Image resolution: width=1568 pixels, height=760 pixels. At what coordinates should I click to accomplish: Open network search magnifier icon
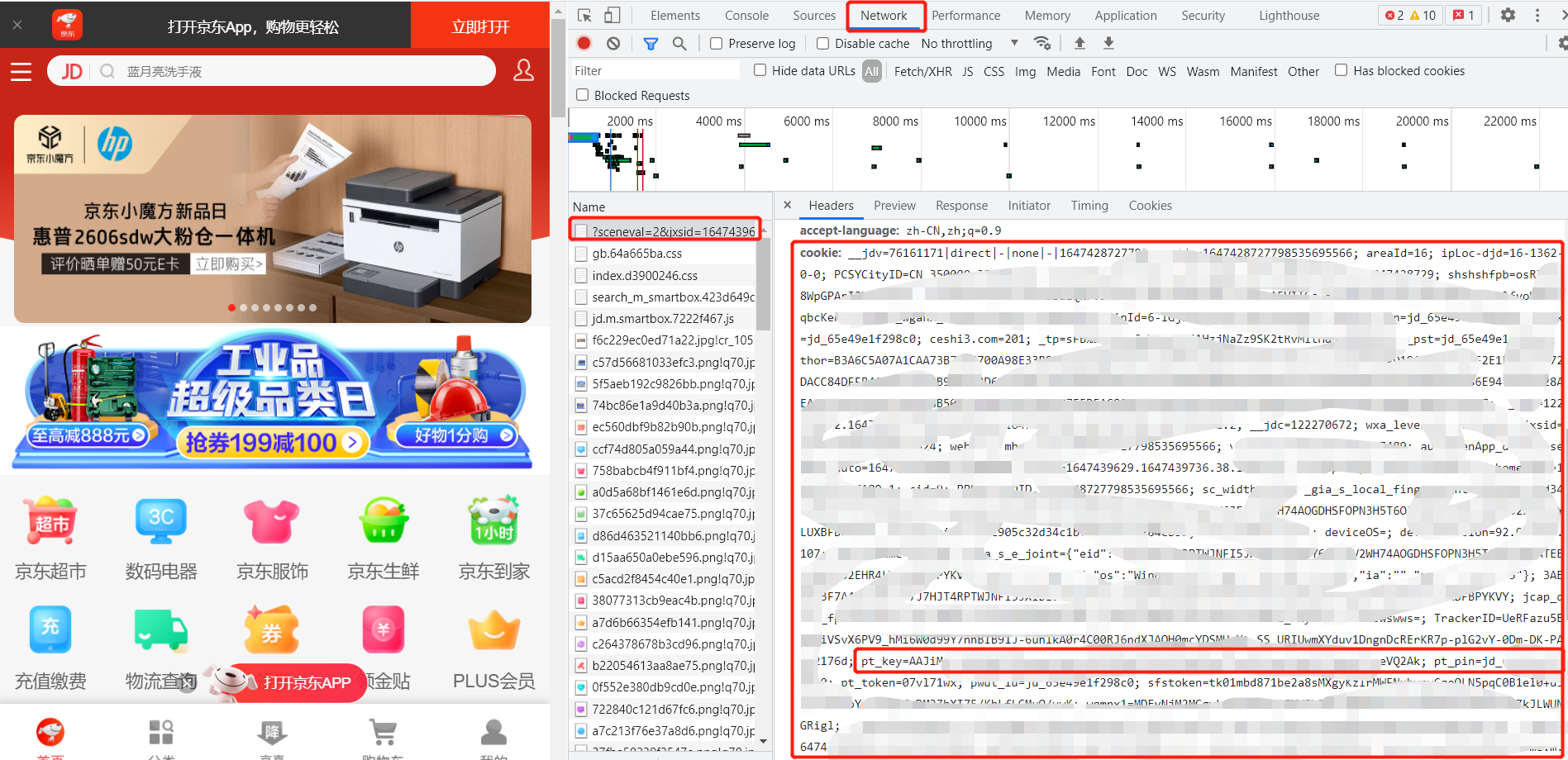pyautogui.click(x=679, y=43)
